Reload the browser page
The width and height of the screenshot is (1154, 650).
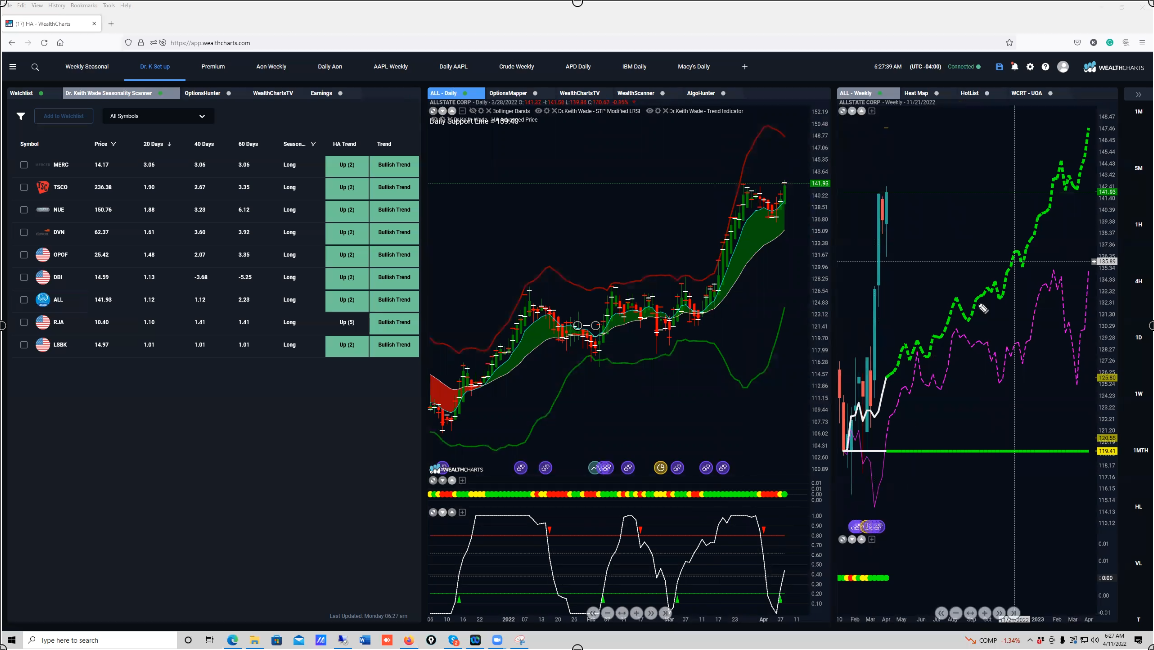tap(44, 43)
